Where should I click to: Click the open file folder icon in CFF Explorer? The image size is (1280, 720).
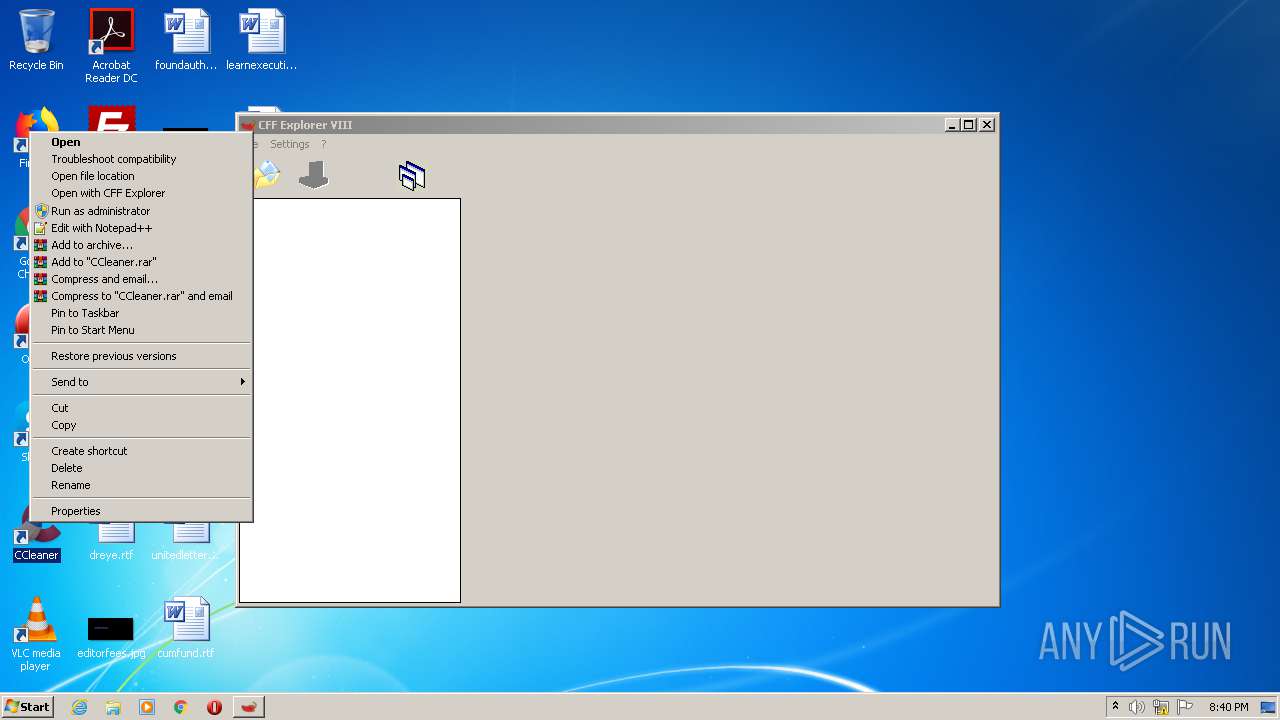[x=266, y=176]
